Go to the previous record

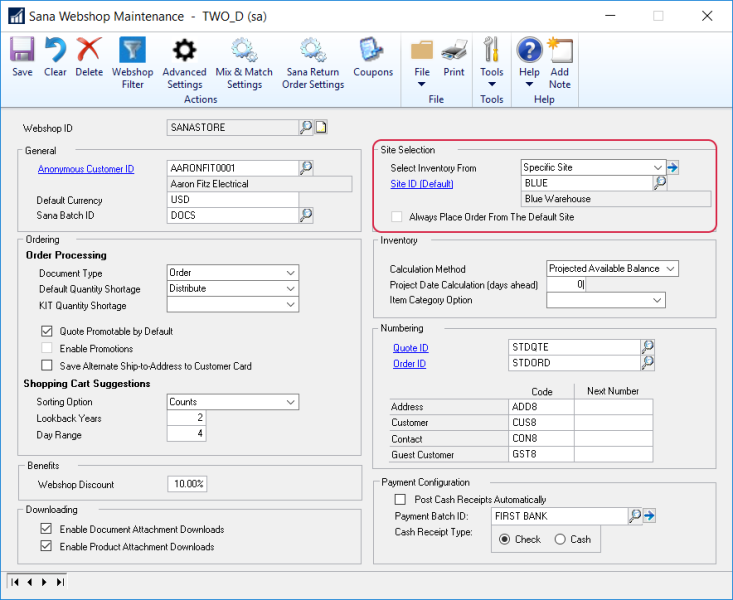click(x=30, y=582)
